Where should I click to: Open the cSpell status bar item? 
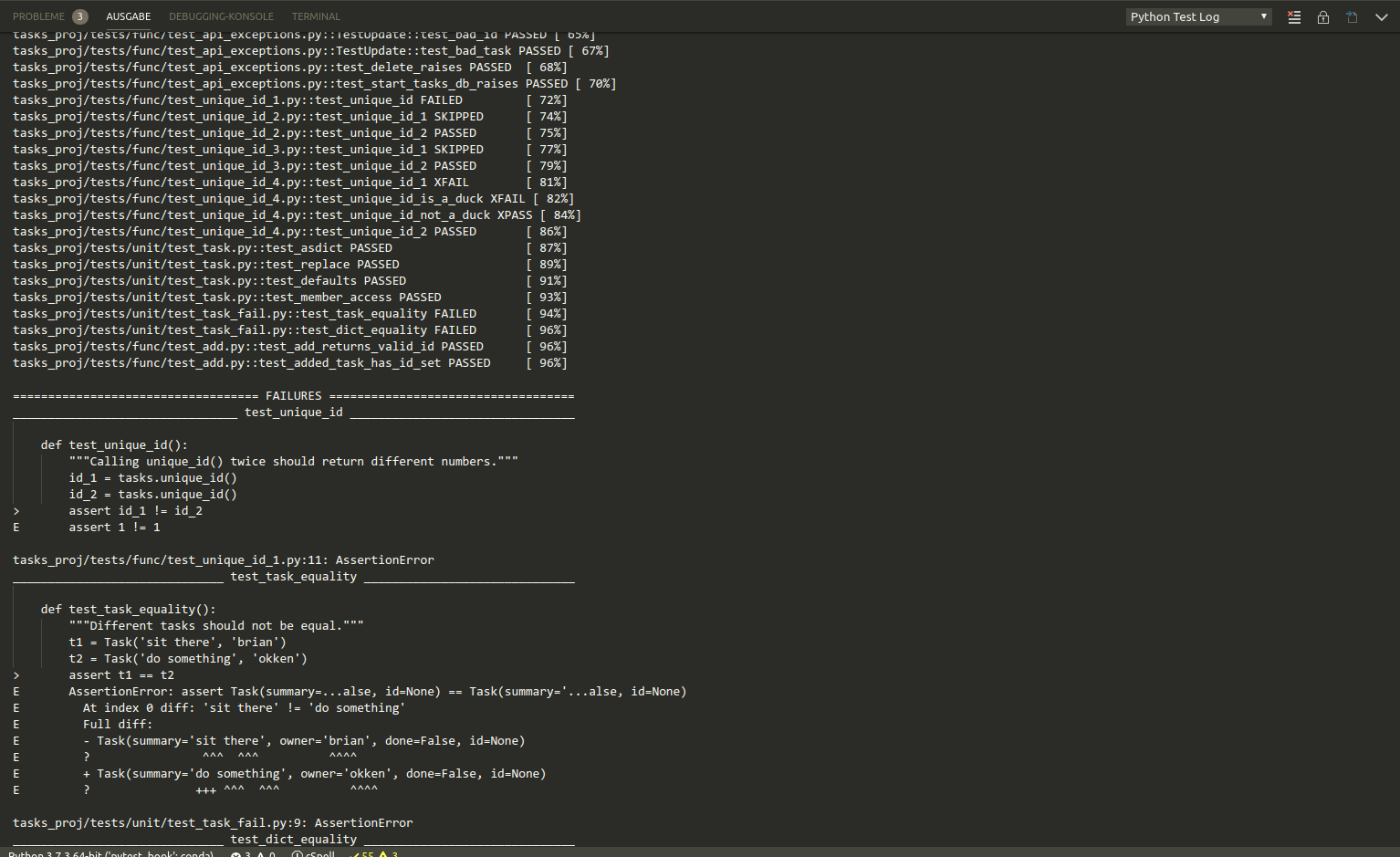click(314, 853)
